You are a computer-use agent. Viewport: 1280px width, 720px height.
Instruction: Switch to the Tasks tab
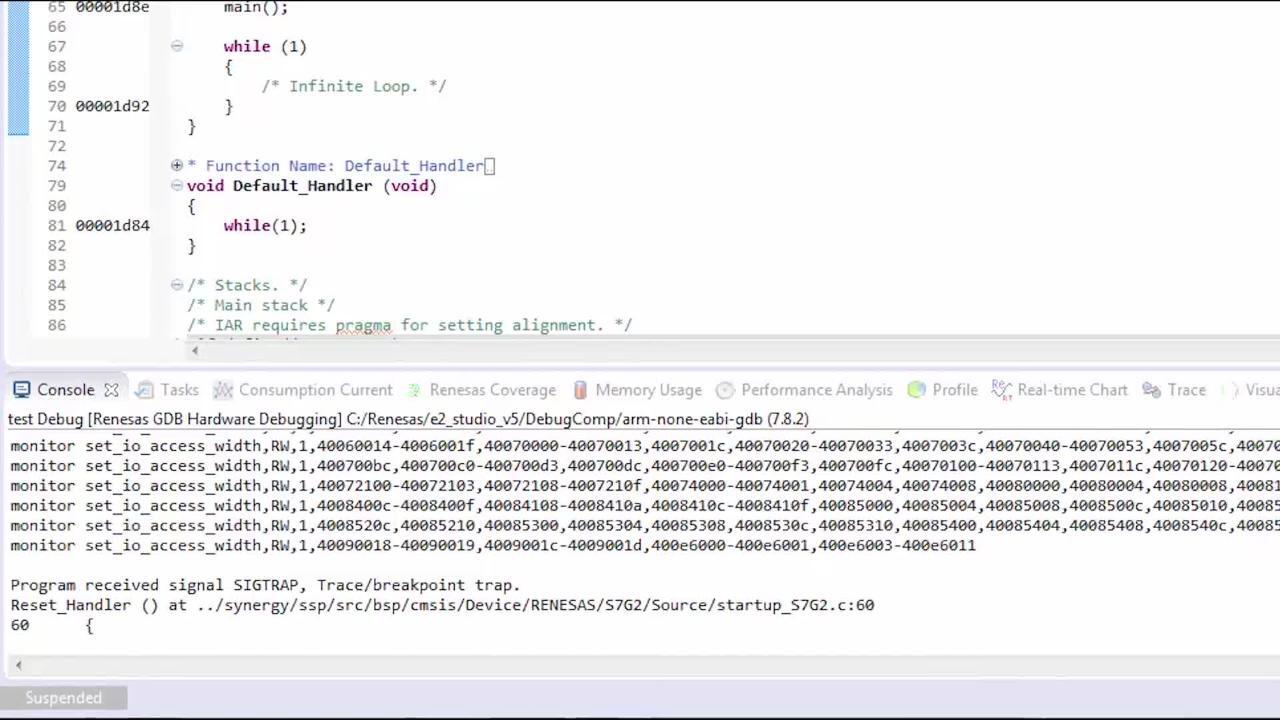point(179,390)
